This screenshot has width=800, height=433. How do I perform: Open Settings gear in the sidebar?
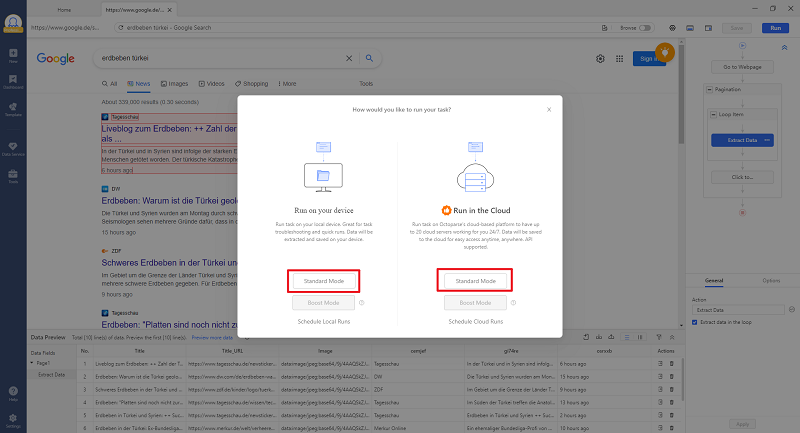tap(13, 421)
